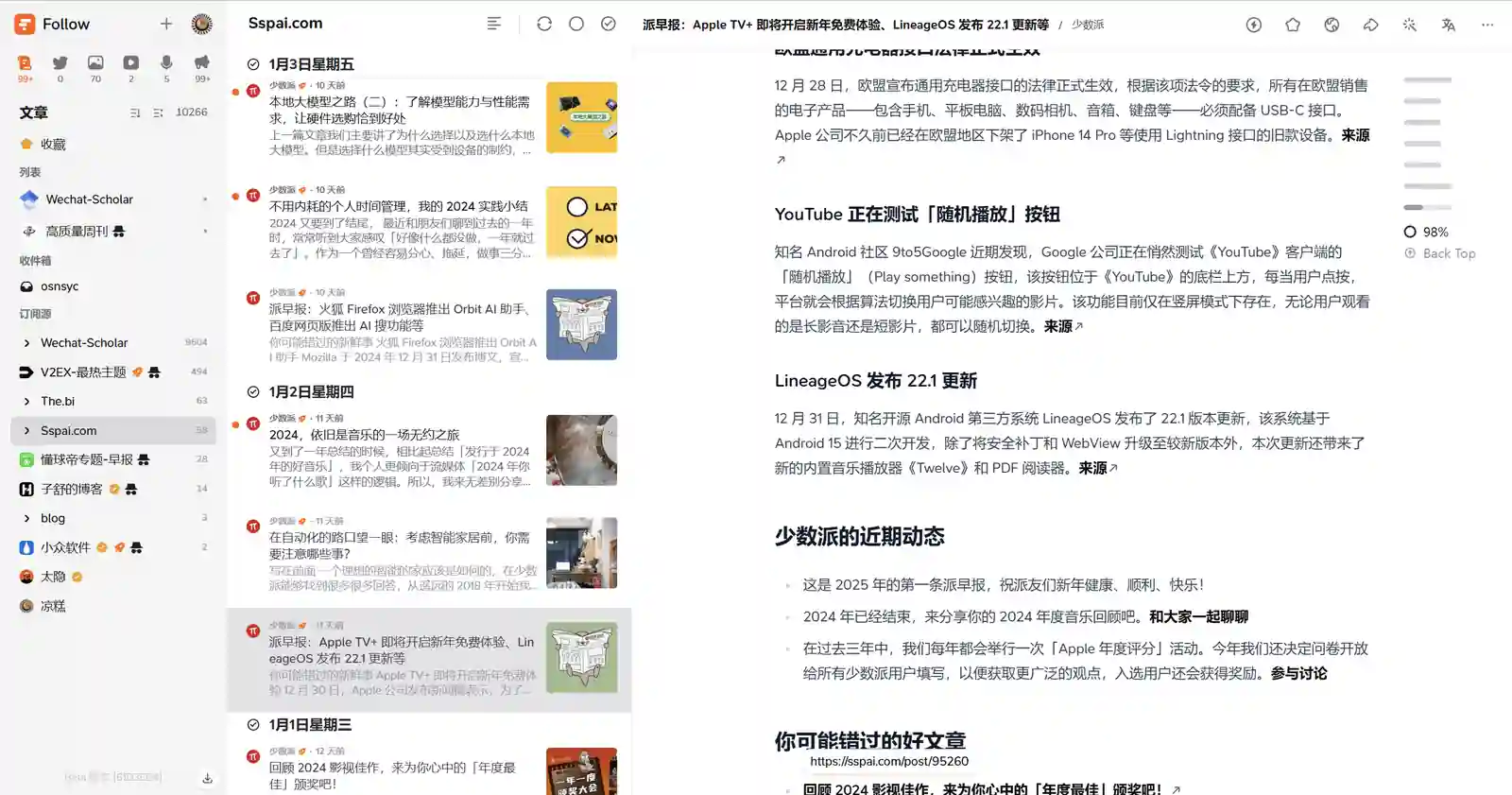Share the current article
The image size is (1512, 795).
(1370, 25)
